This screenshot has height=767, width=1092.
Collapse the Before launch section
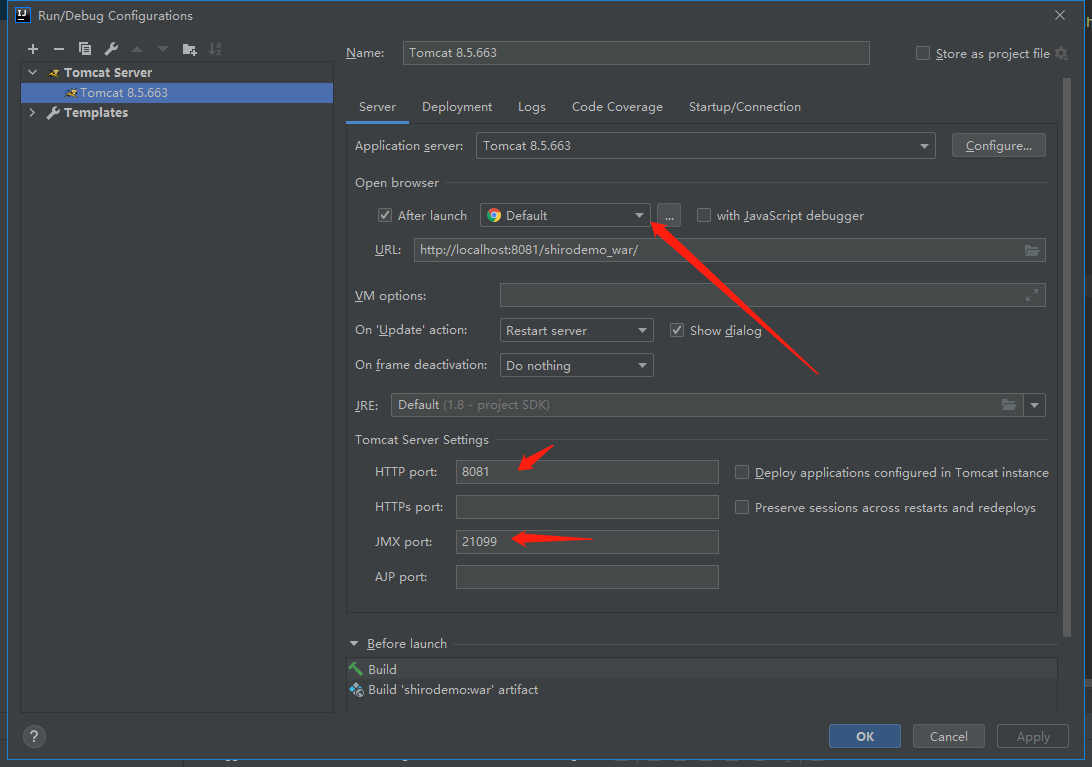point(354,644)
